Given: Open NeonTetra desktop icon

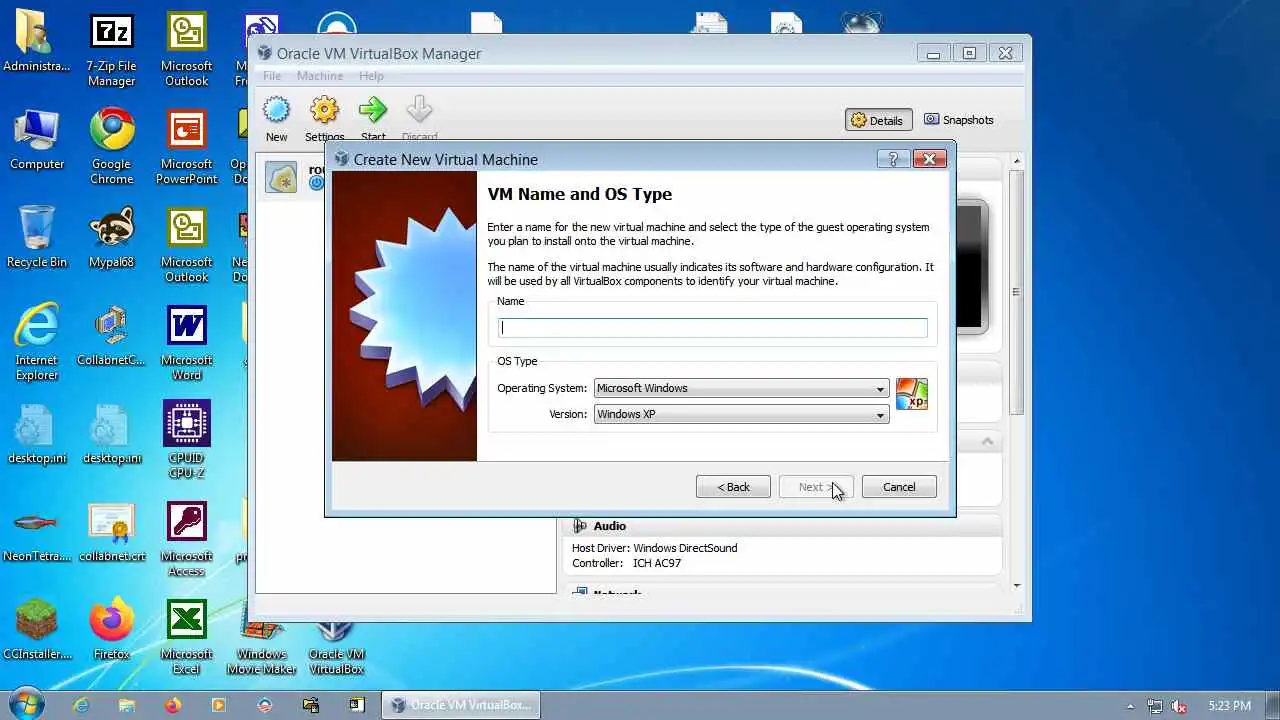Looking at the screenshot, I should pos(37,533).
